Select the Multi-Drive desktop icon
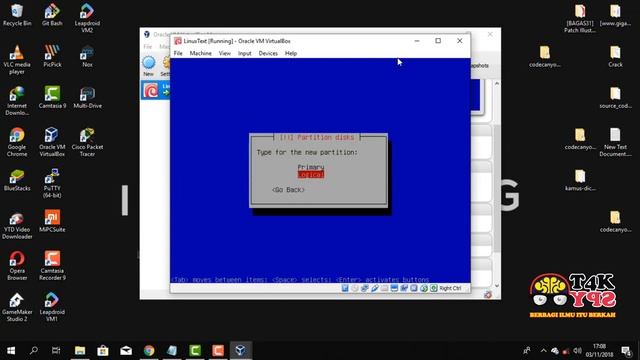Screen dimensions: 640x360 87,98
